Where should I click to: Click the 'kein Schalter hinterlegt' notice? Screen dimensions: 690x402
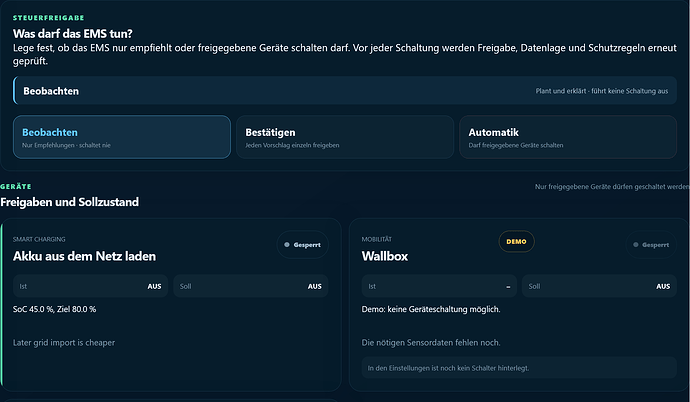519,368
